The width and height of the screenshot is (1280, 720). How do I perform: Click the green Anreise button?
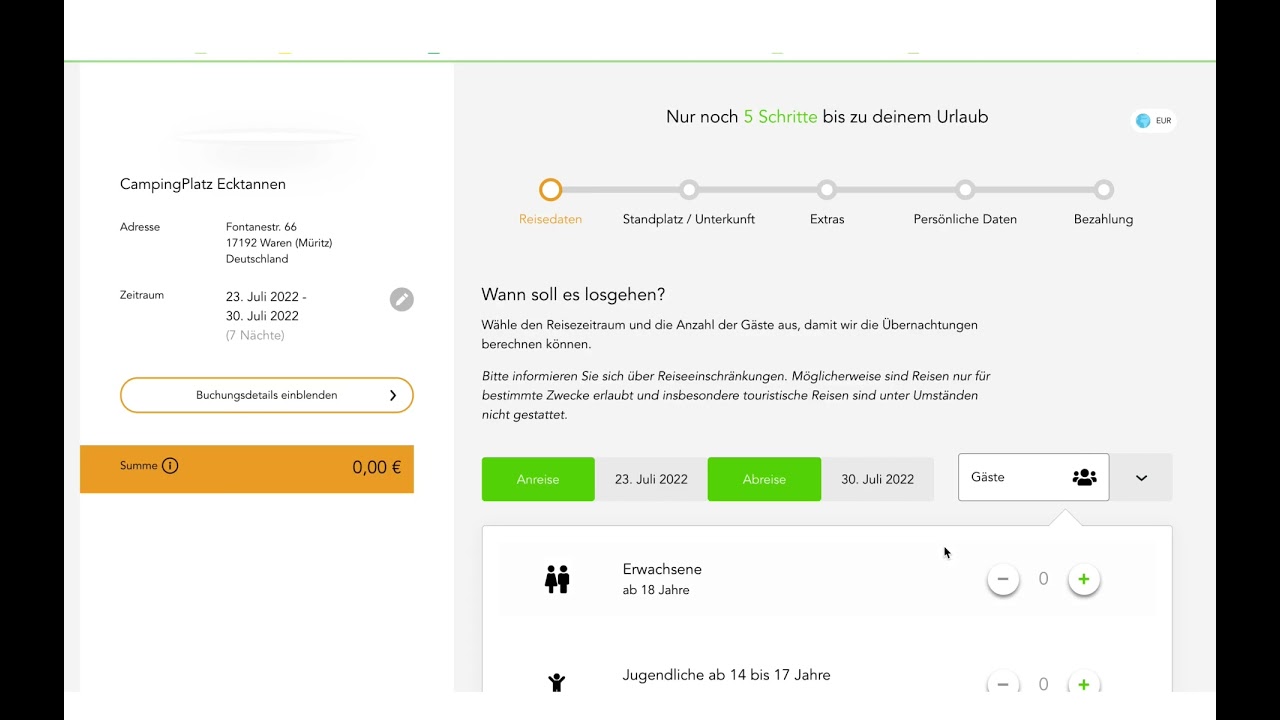(538, 479)
